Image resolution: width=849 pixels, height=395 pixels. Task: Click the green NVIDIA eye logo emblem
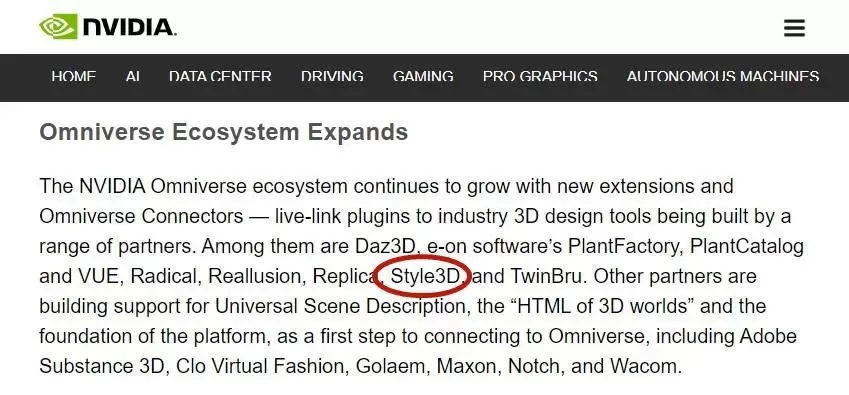[58, 27]
